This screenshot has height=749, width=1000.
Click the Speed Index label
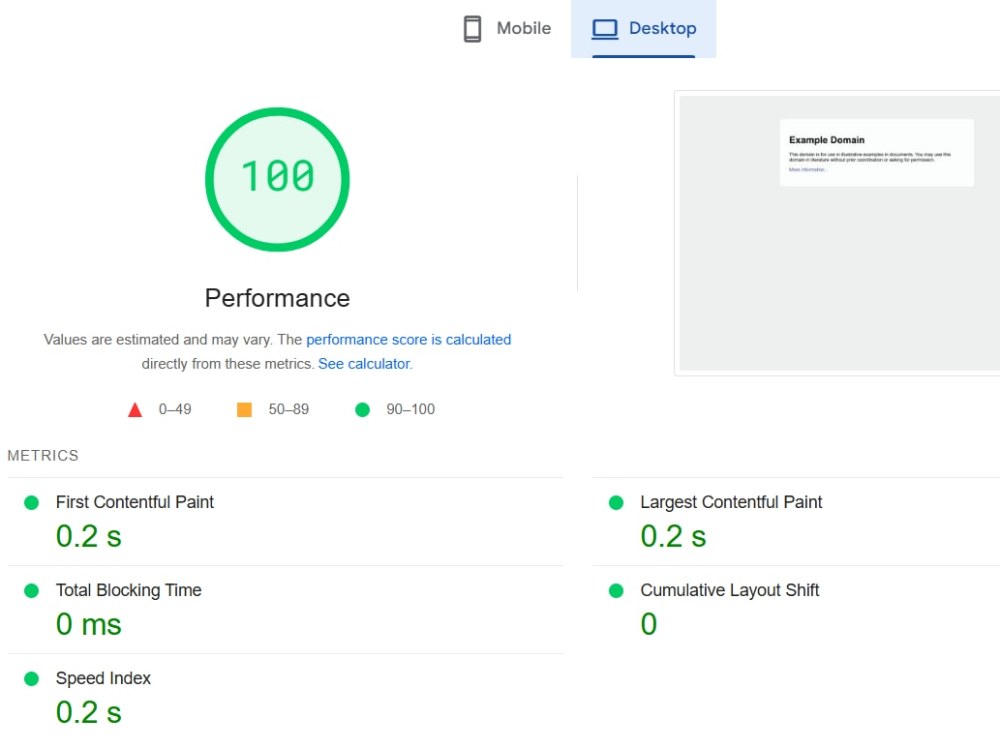(x=103, y=678)
